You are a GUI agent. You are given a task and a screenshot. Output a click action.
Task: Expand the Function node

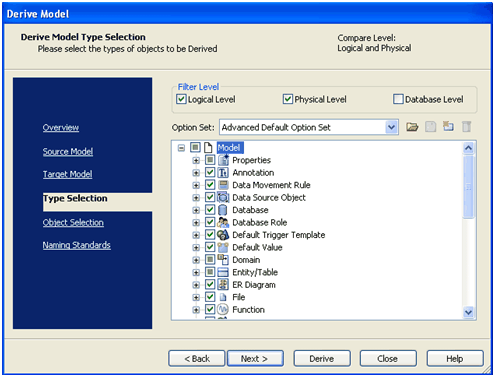196,310
